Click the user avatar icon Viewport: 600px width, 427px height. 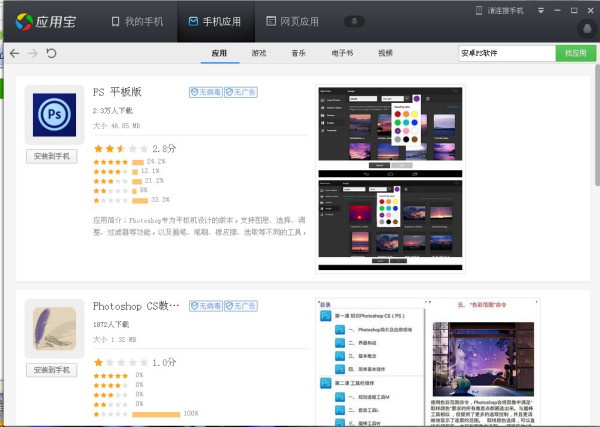[587, 29]
